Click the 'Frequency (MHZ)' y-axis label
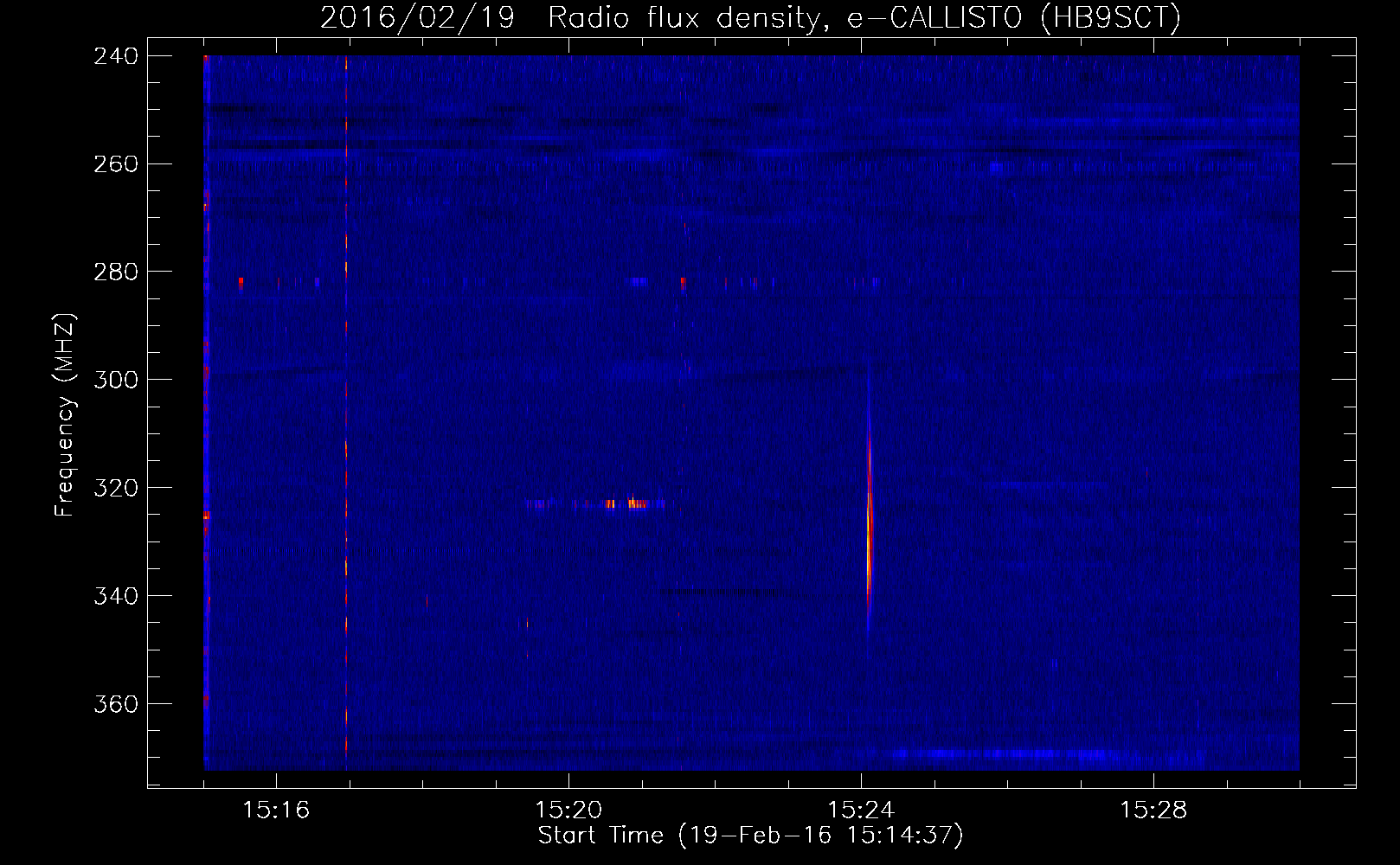Viewport: 1400px width, 865px height. [x=65, y=415]
